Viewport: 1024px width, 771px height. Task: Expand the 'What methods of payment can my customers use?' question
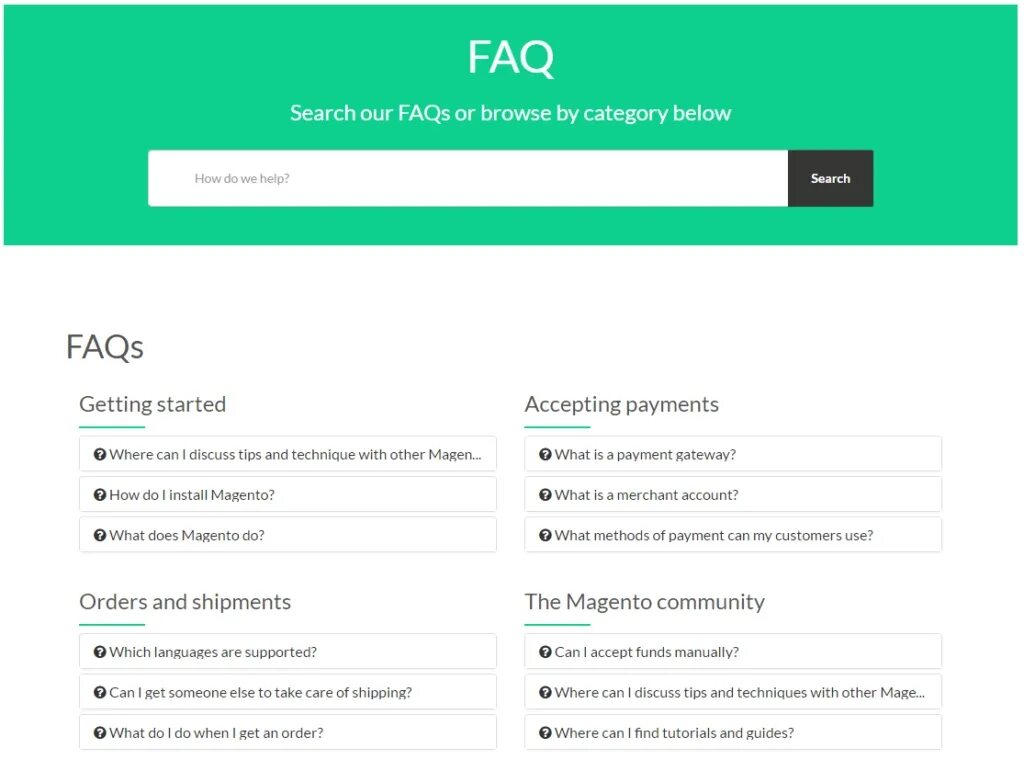[x=714, y=535]
